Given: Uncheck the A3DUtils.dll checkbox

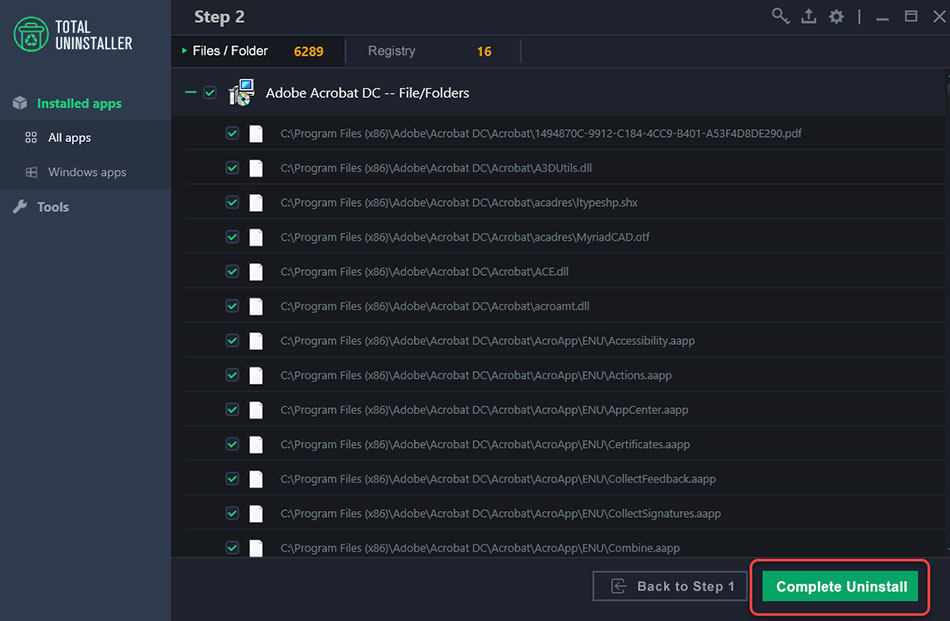Looking at the screenshot, I should [232, 168].
